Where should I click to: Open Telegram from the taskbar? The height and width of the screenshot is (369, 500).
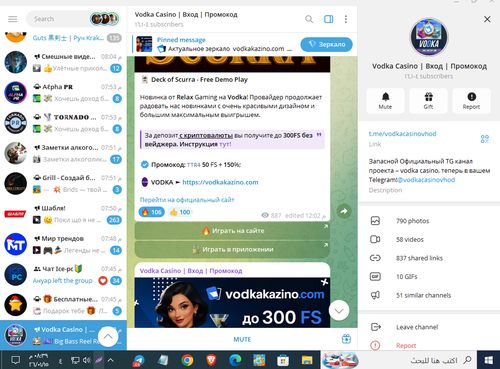point(139,360)
